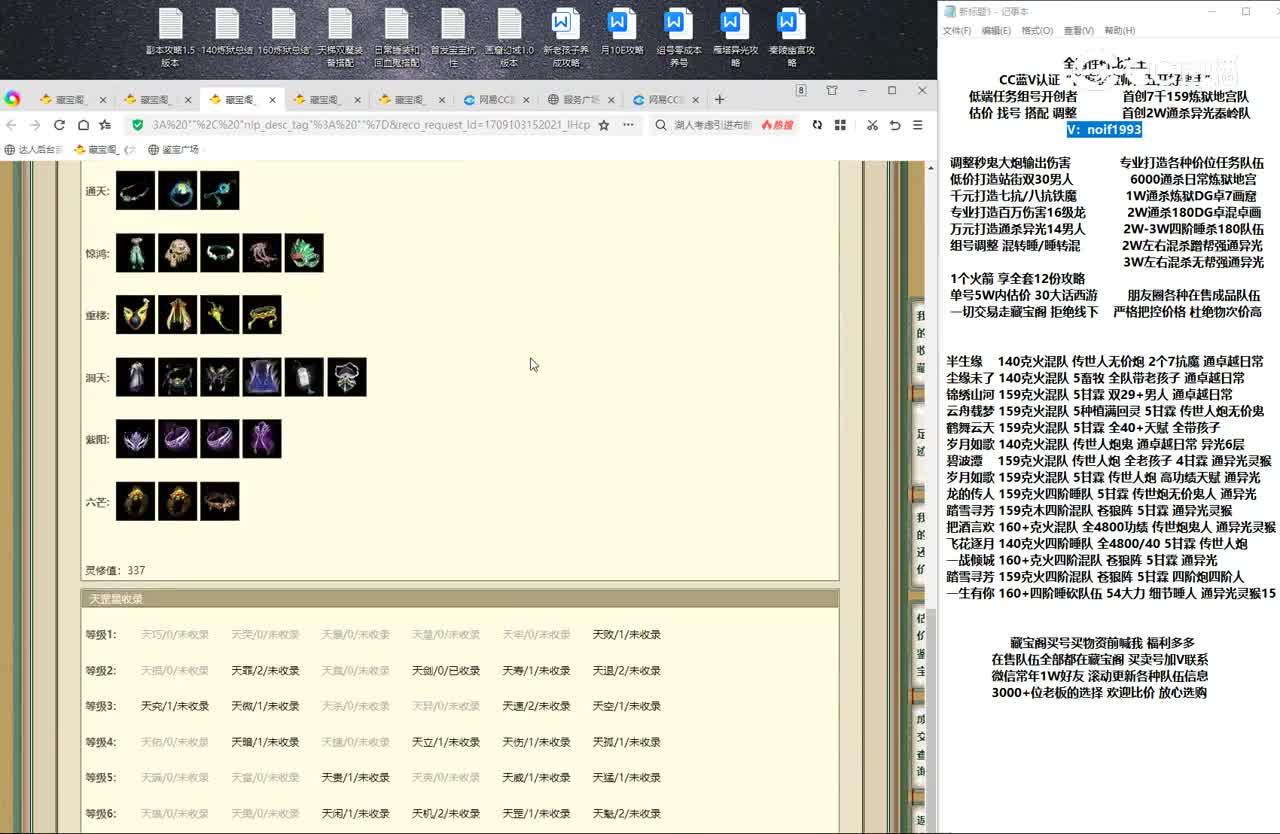
Task: Click the 天贵/1/未收录 entry
Action: tap(356, 777)
